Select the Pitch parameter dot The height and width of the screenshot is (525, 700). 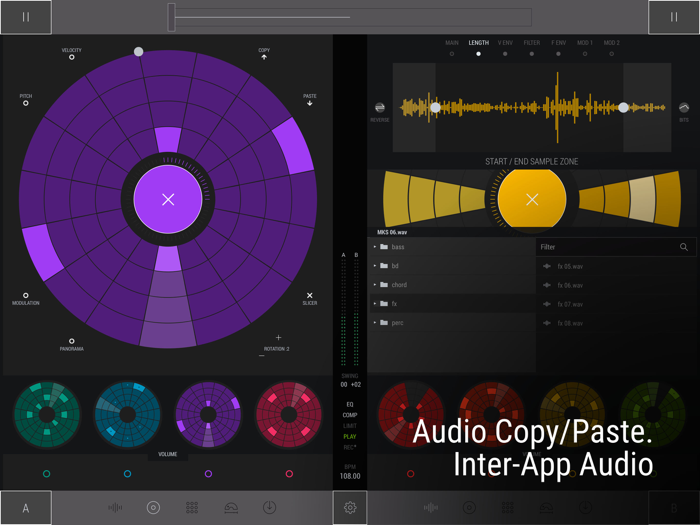[26, 103]
